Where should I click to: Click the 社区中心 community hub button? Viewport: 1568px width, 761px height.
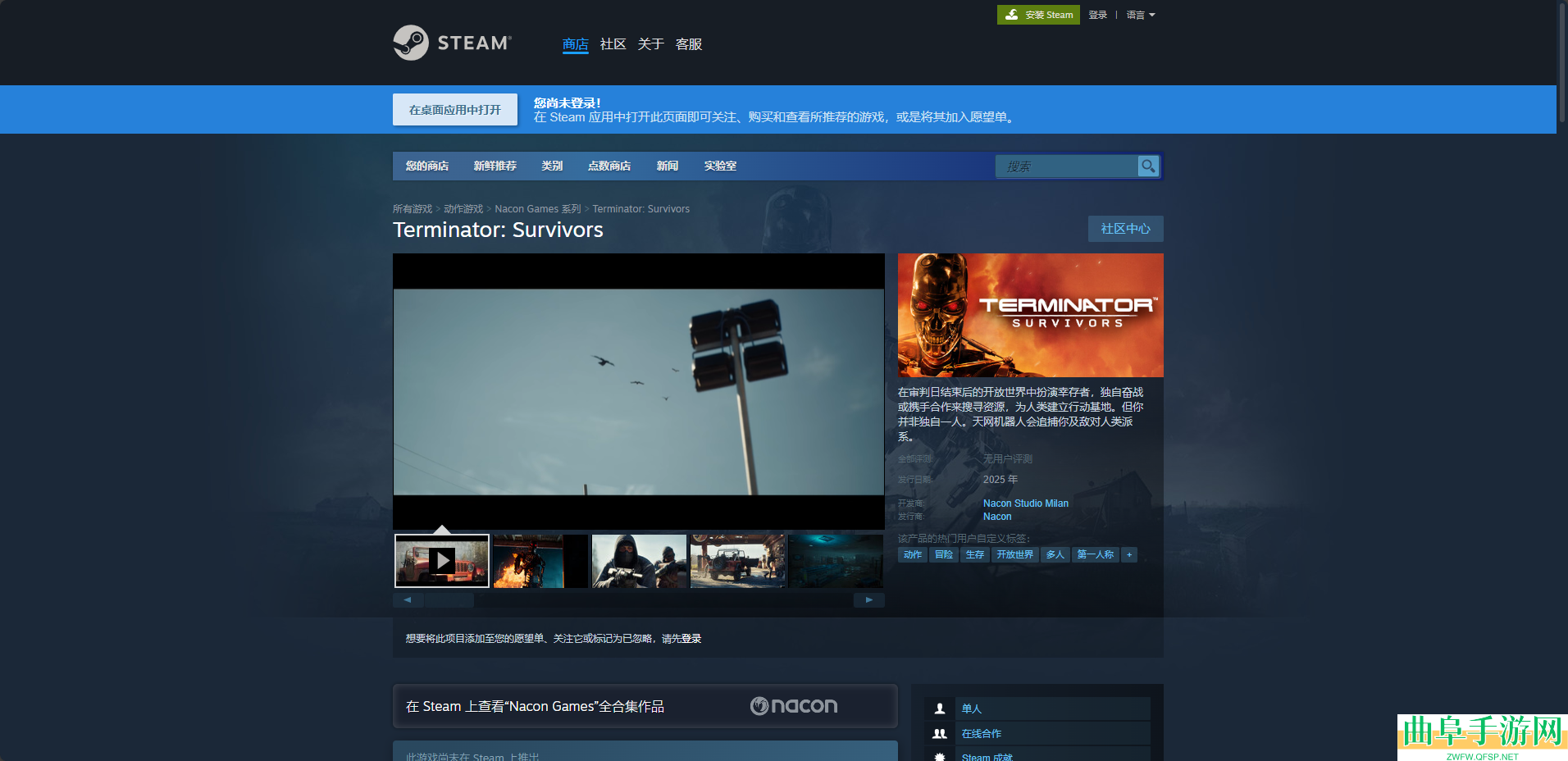pyautogui.click(x=1126, y=229)
